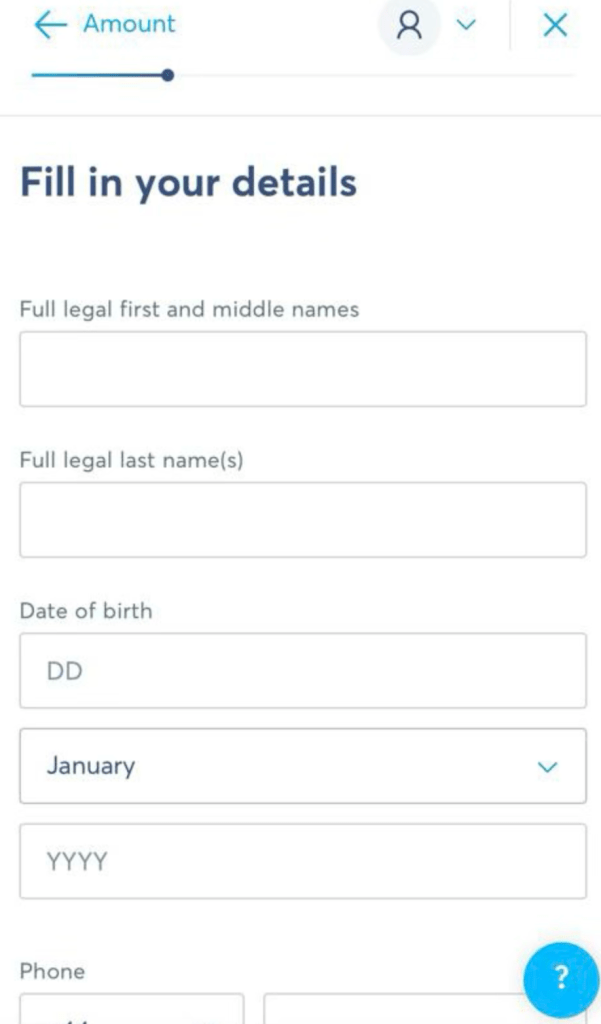Screen dimensions: 601x1024
Task: Click the DD day of birth field
Action: click(303, 671)
